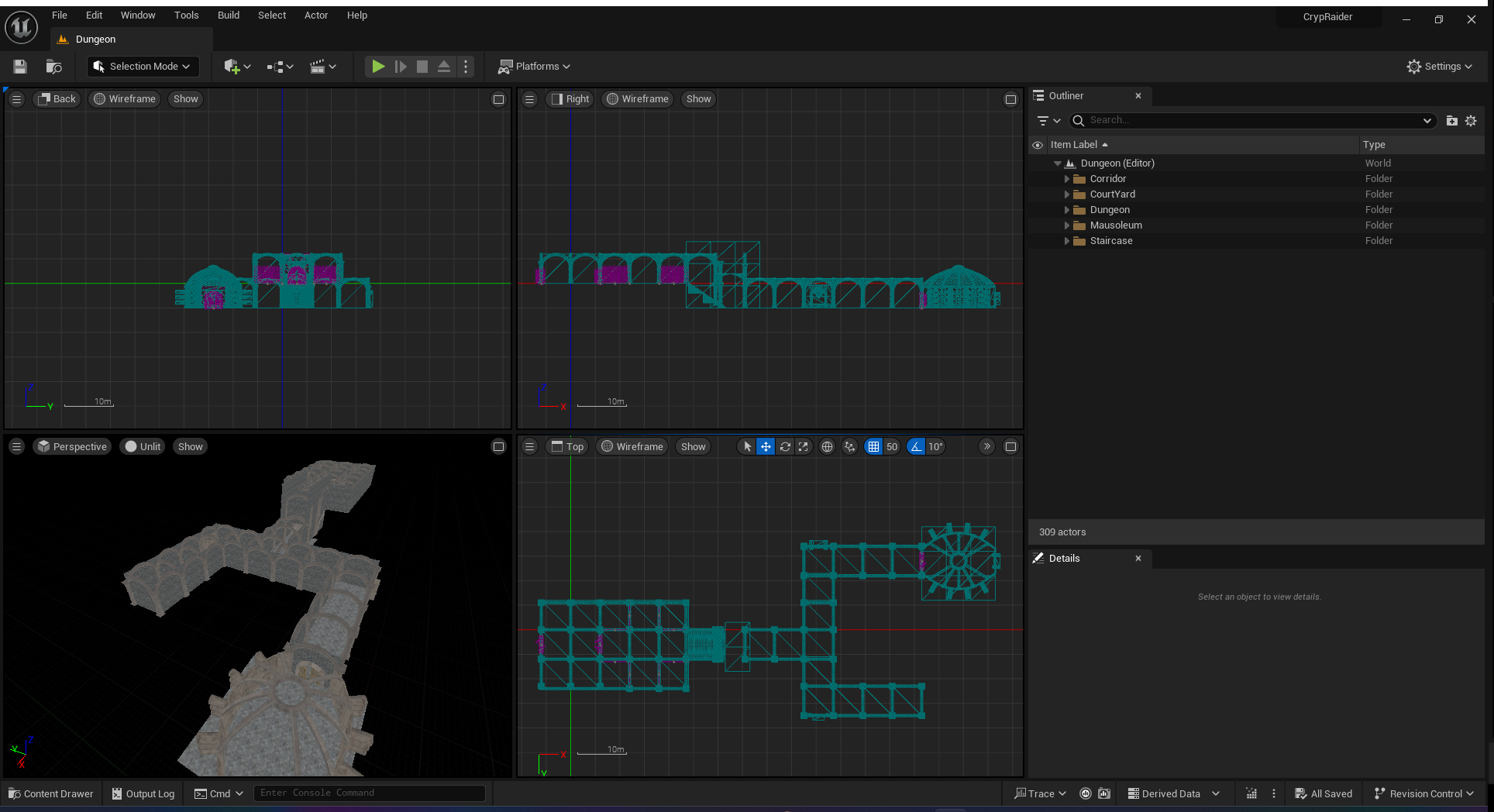Open the Outliner filter options dropdown
Viewport: 1494px width, 812px height.
(1048, 121)
